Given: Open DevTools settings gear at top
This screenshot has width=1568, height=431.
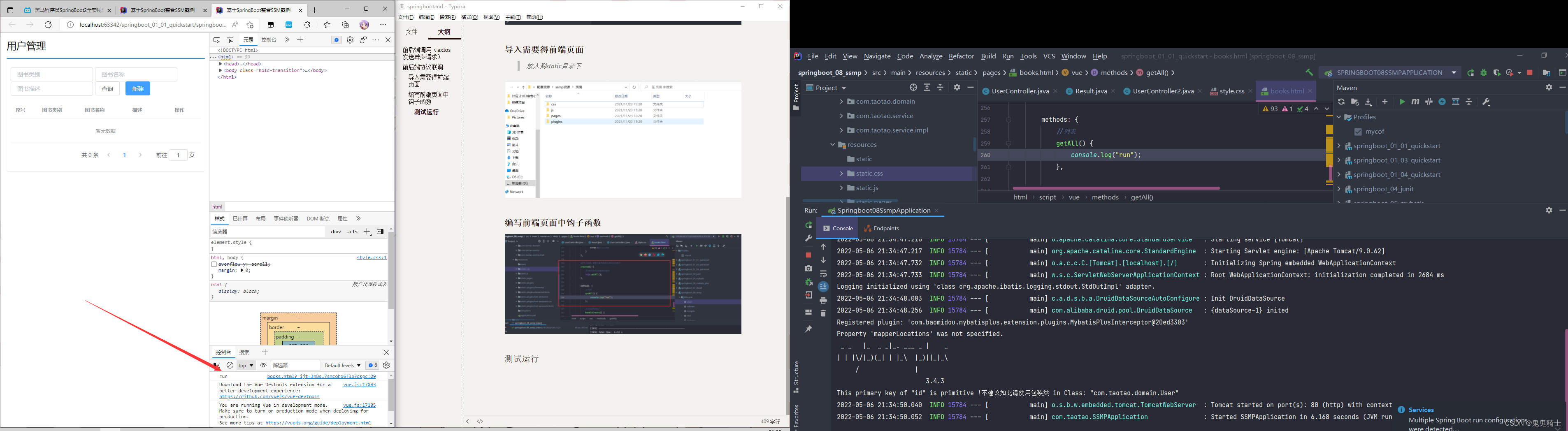Looking at the screenshot, I should tap(350, 39).
